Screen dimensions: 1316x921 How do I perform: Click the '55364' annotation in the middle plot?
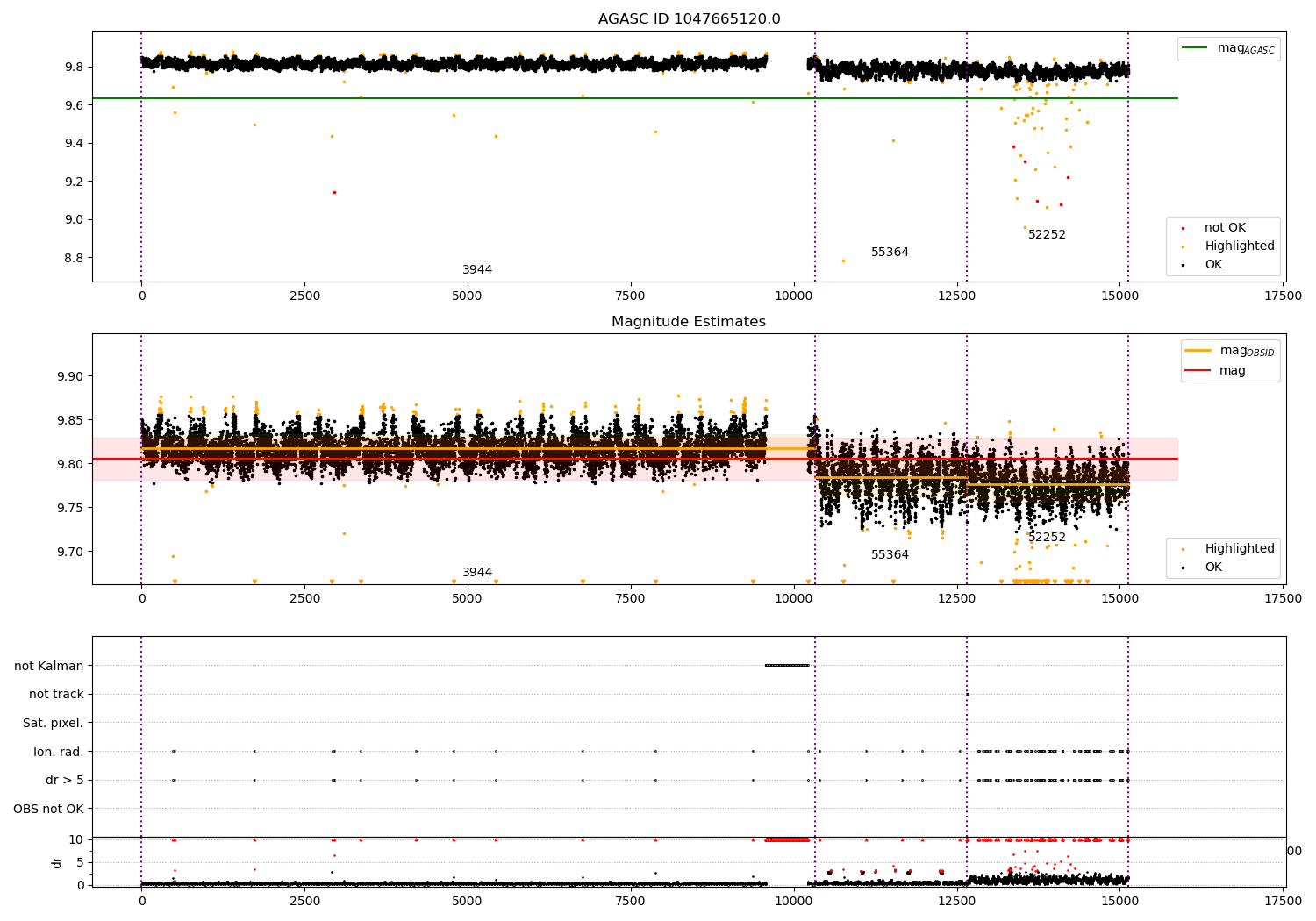point(890,555)
